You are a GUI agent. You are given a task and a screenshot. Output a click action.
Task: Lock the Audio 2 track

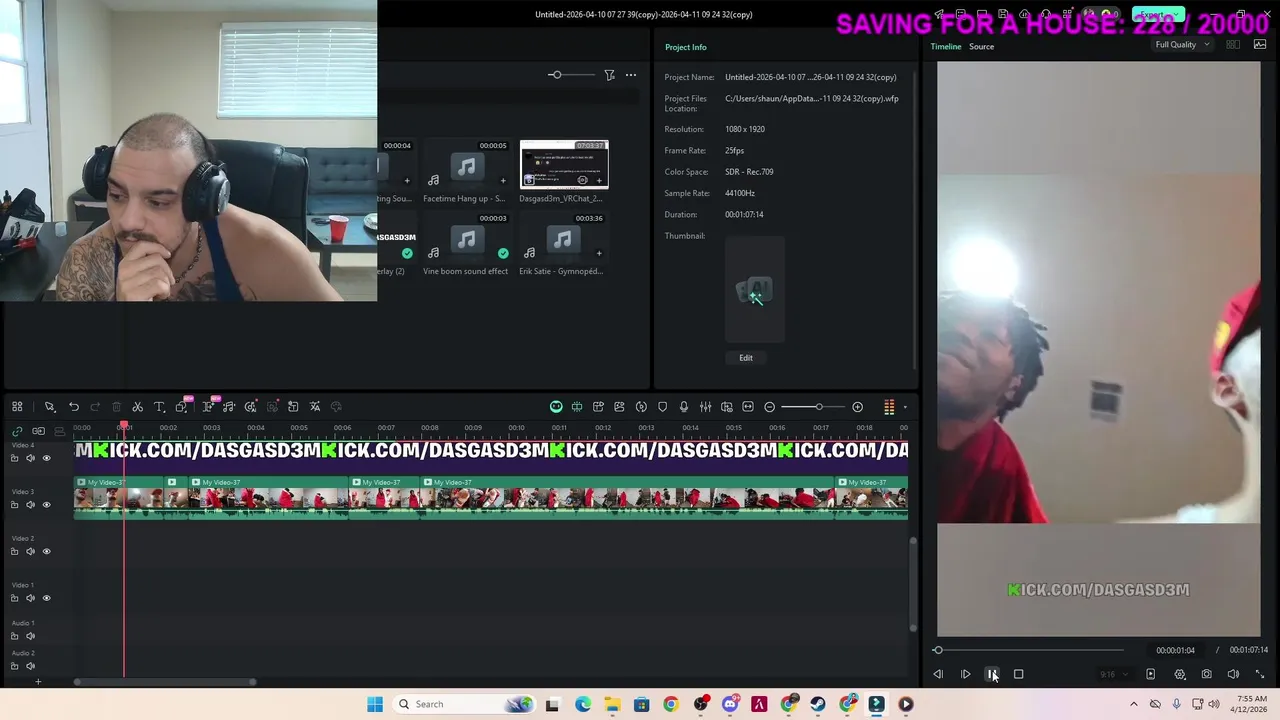[14, 666]
